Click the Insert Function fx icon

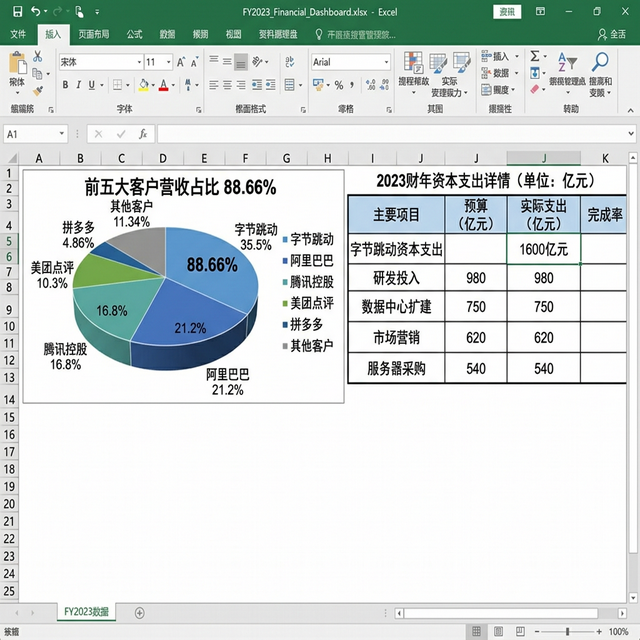pyautogui.click(x=143, y=133)
